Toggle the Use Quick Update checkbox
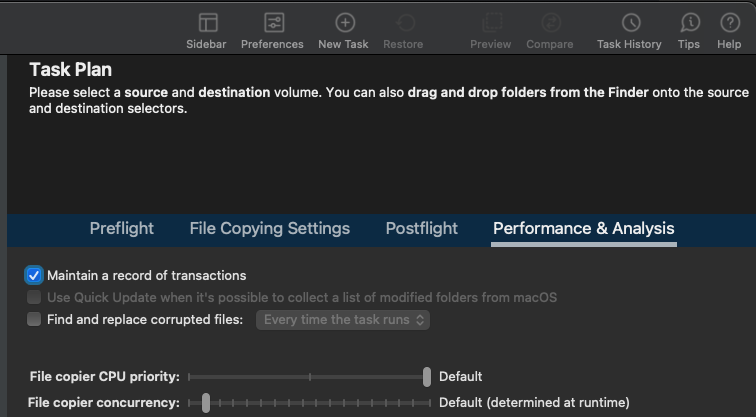The height and width of the screenshot is (417, 756). click(x=35, y=297)
